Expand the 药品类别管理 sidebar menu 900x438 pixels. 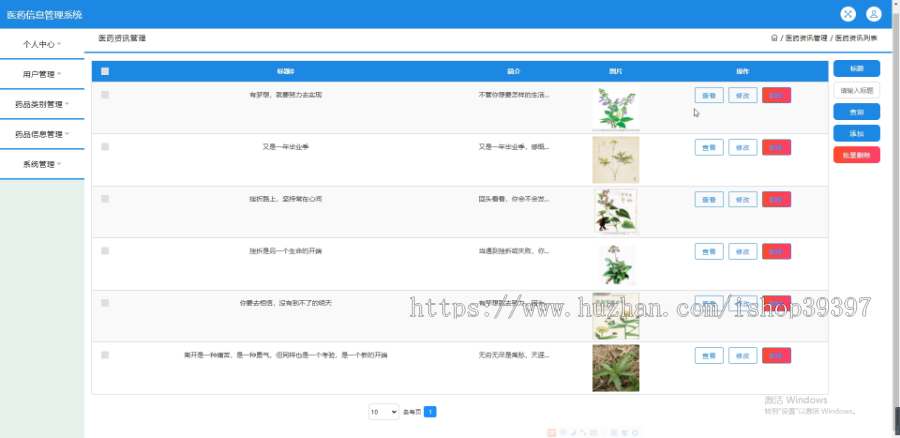coord(42,104)
